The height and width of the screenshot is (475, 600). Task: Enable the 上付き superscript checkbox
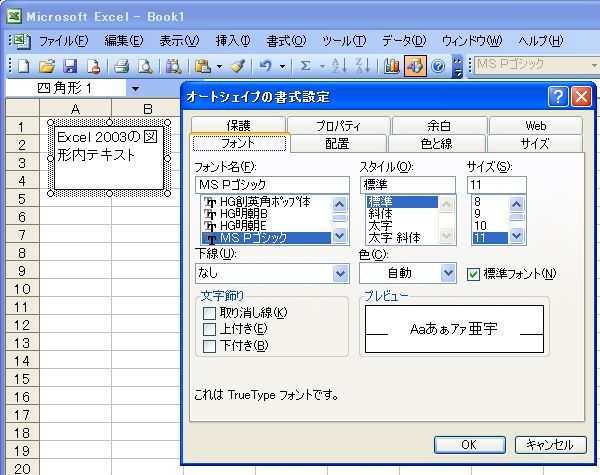coord(209,329)
